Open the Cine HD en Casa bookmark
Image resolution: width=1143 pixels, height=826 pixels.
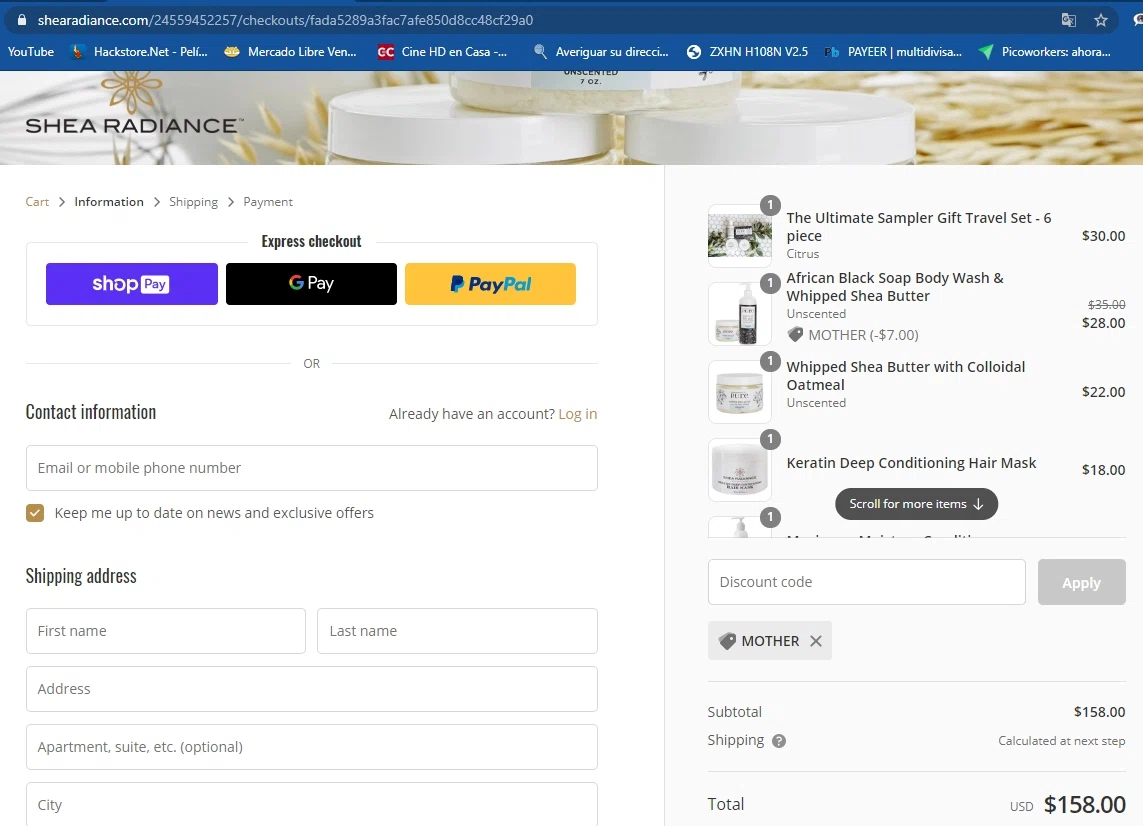(x=442, y=52)
